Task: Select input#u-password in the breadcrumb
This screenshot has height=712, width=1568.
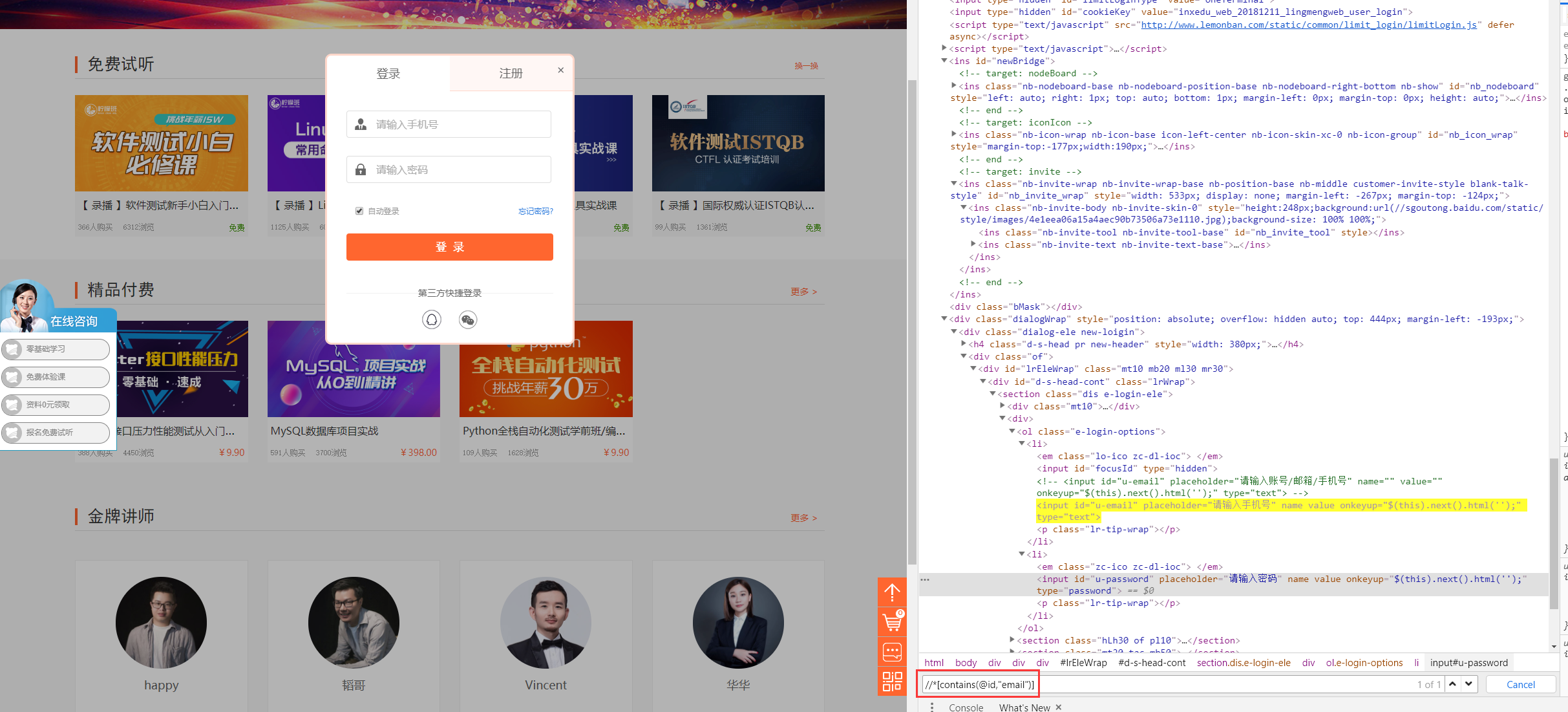Action: point(1468,662)
